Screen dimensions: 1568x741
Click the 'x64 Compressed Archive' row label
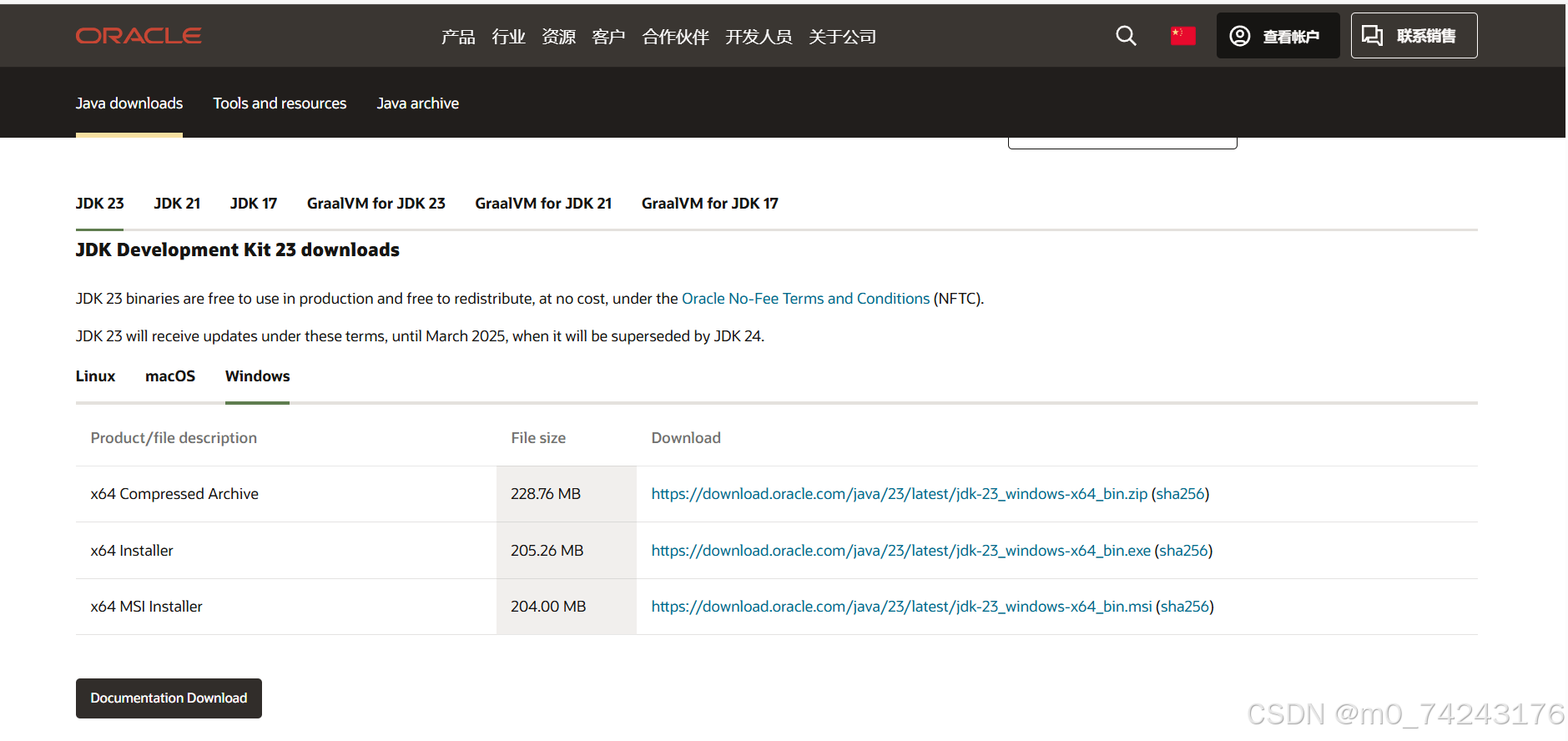pos(174,494)
